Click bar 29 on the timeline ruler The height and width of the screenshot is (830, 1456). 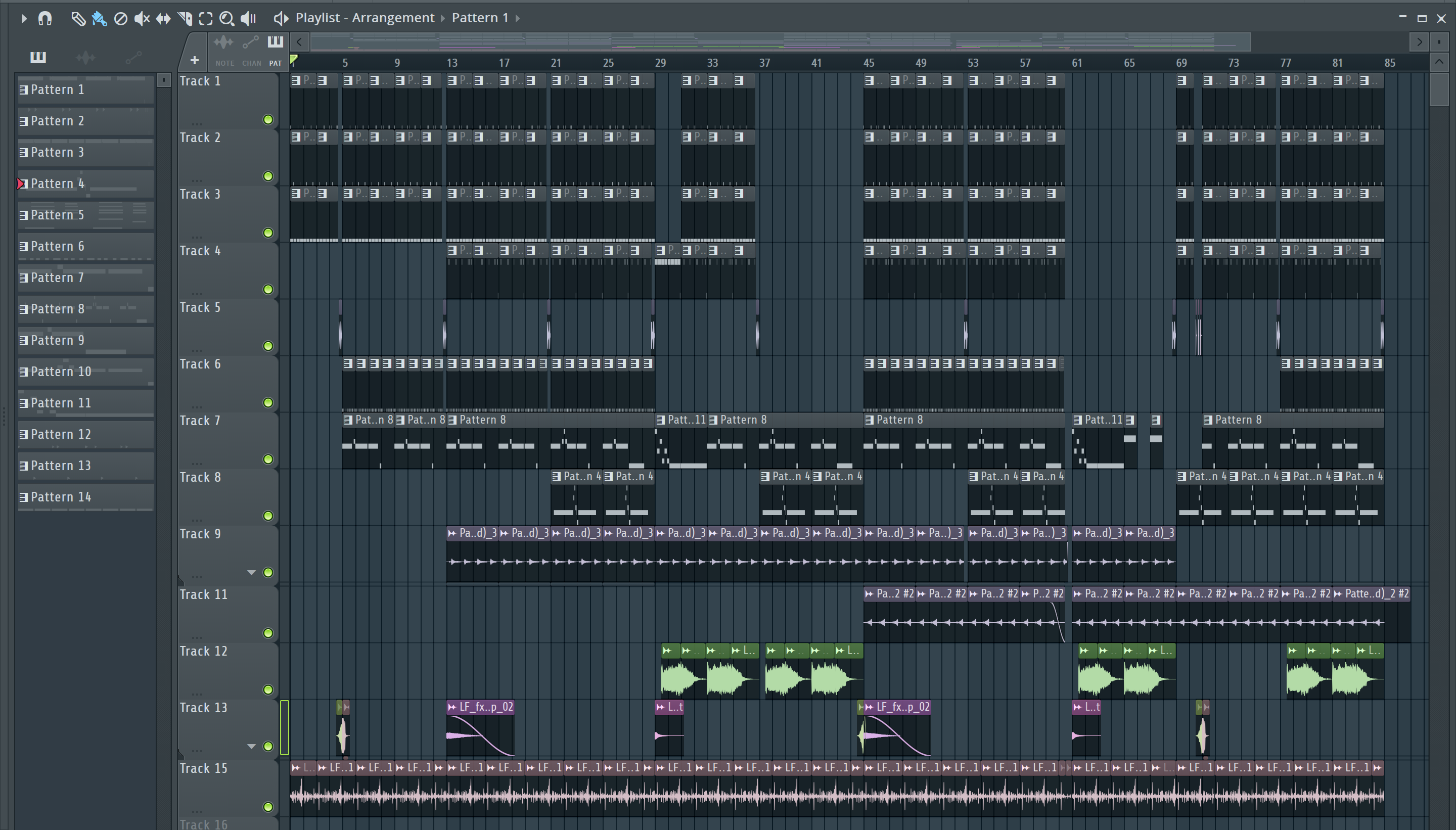(660, 63)
